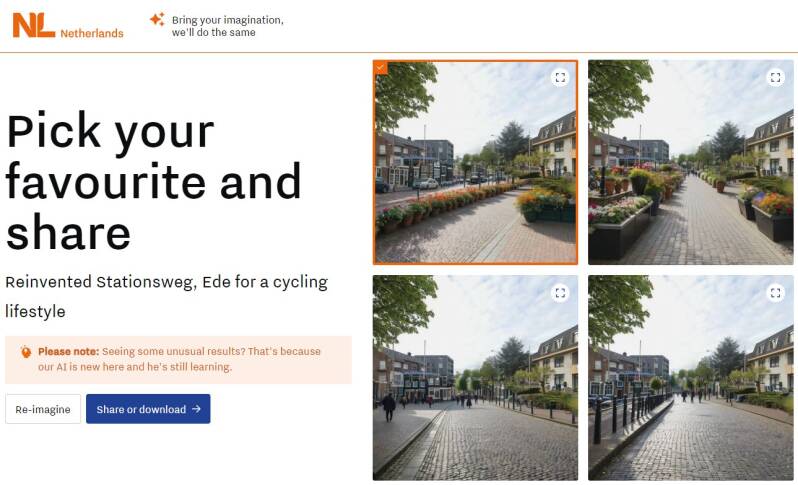Image resolution: width=798 pixels, height=485 pixels.
Task: Click the Please note notice banner
Action: (178, 359)
